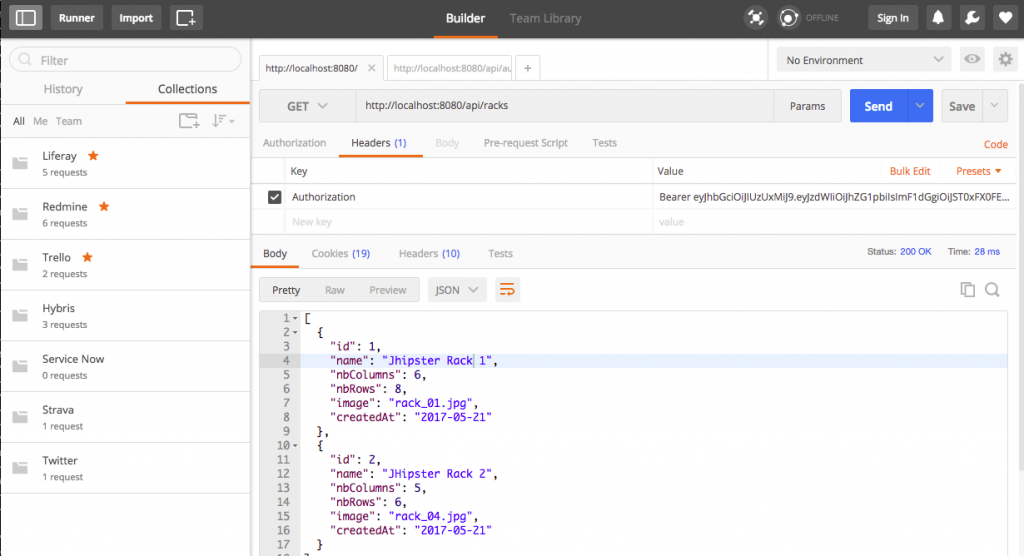Click the Bulk Edit link
The height and width of the screenshot is (556, 1024).
tap(910, 171)
